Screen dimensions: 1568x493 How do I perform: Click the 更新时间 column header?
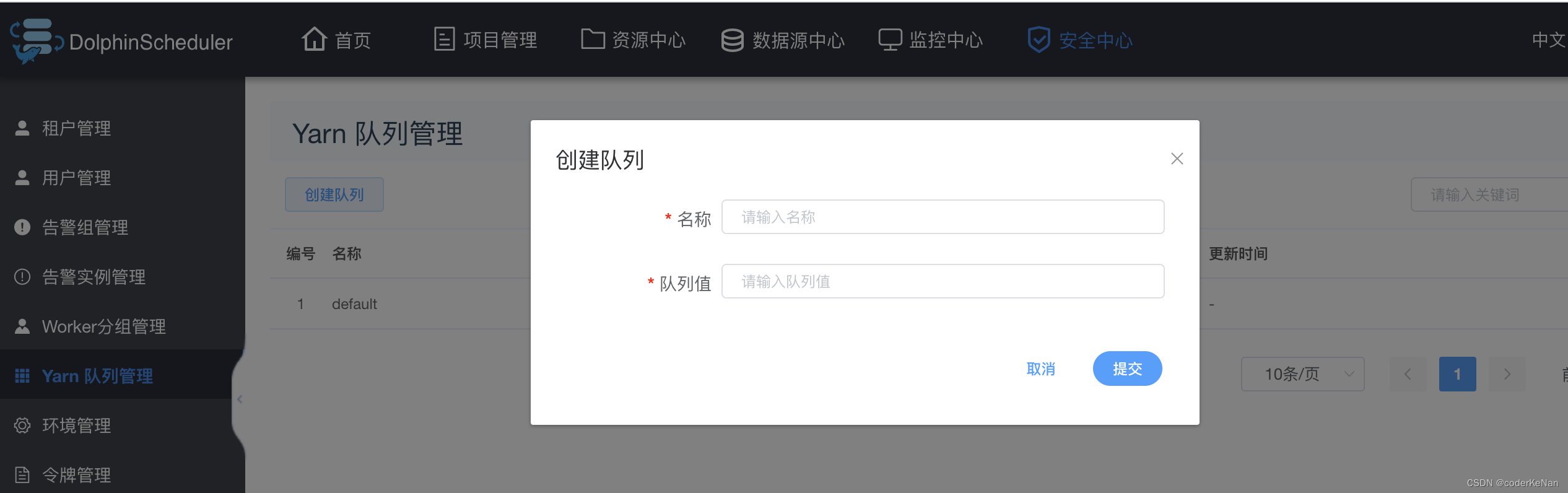click(x=1239, y=253)
